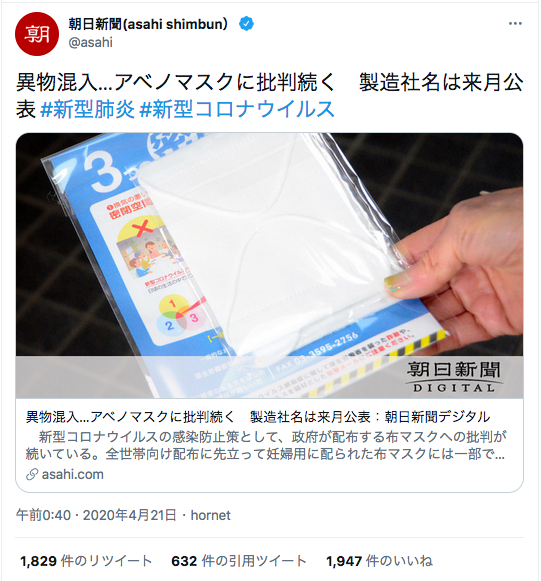Click the 朝日新聞 DIGITAL logo on the image
The image size is (541, 581).
[x=454, y=376]
